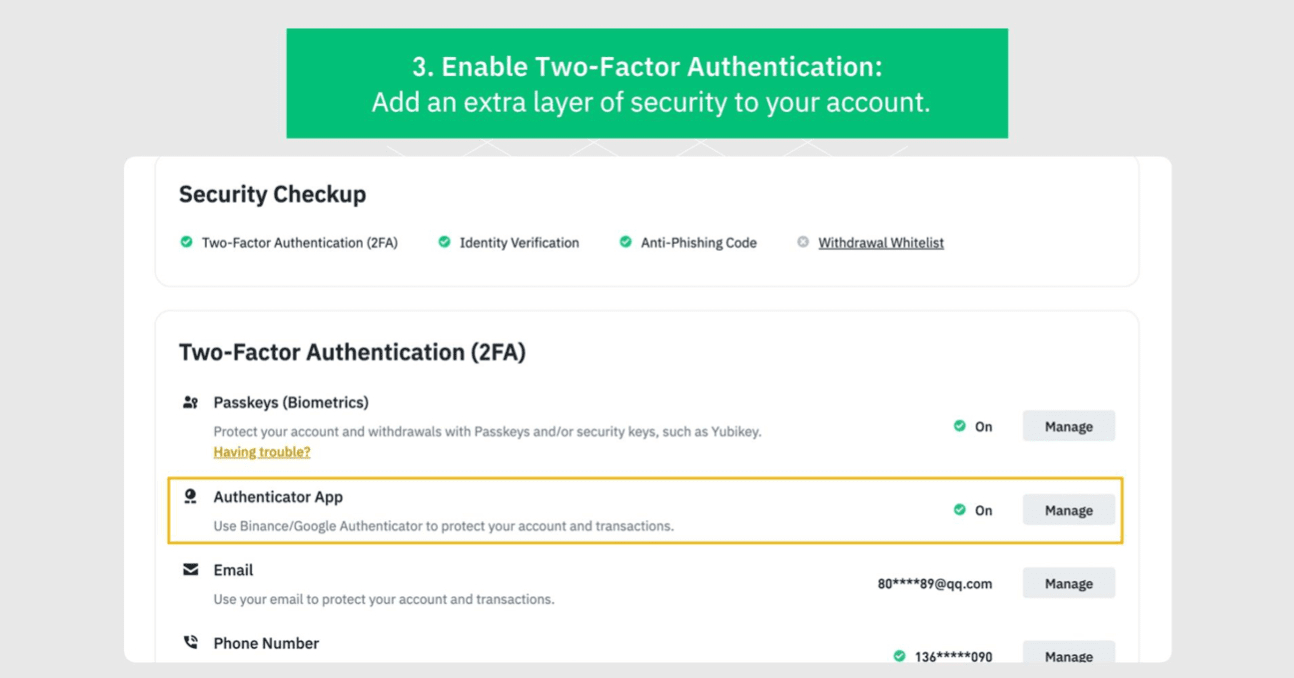Click the Passkeys On status indicator

(972, 426)
